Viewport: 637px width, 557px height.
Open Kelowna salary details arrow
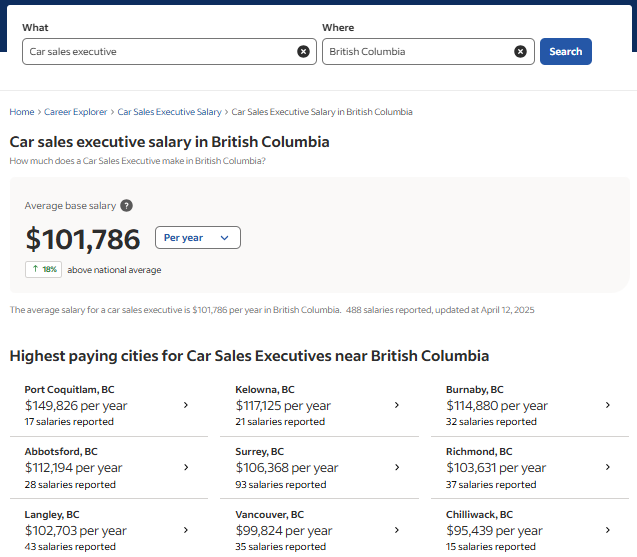click(x=397, y=405)
